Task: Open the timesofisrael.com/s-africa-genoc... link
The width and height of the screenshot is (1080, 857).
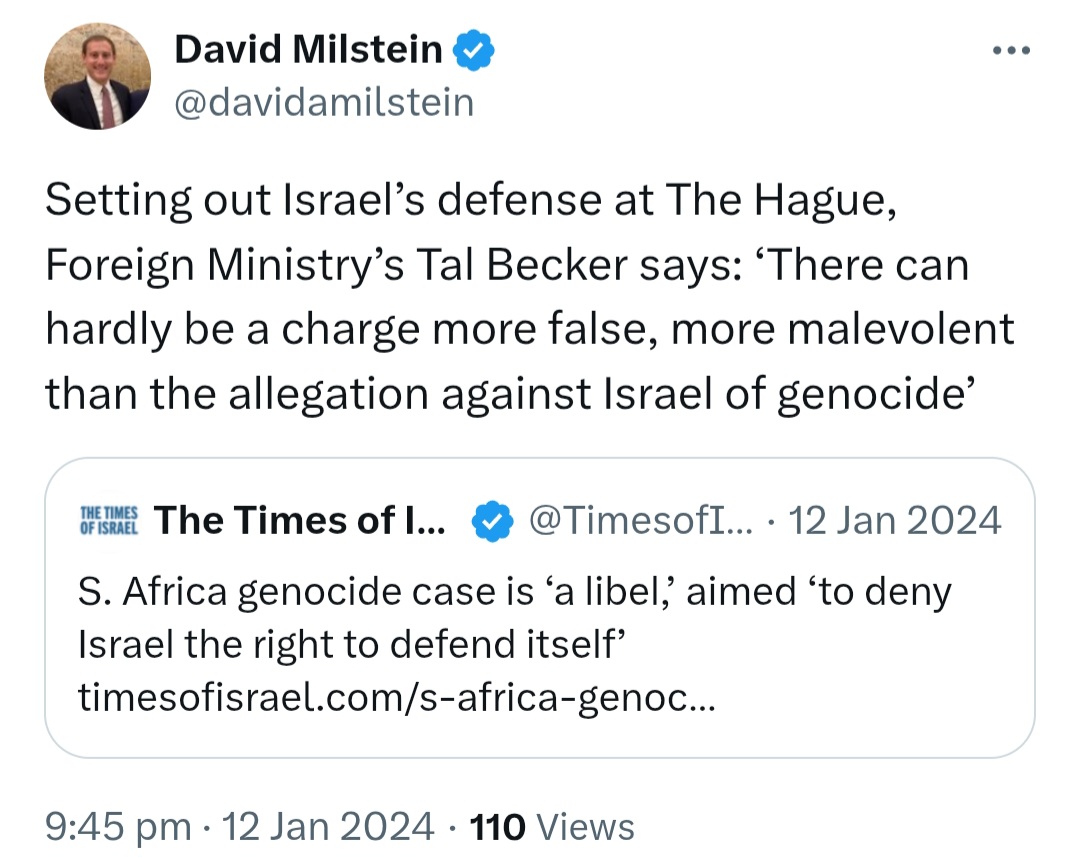Action: [397, 697]
